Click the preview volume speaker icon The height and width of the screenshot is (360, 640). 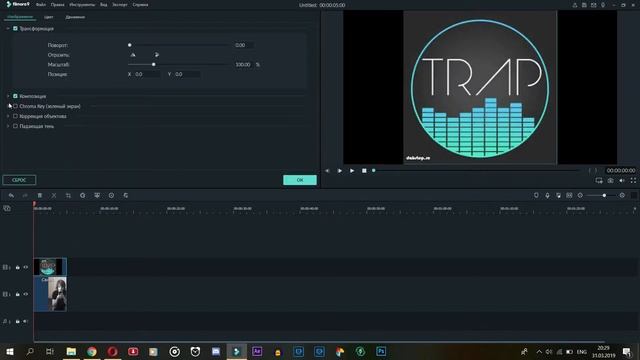[x=622, y=180]
